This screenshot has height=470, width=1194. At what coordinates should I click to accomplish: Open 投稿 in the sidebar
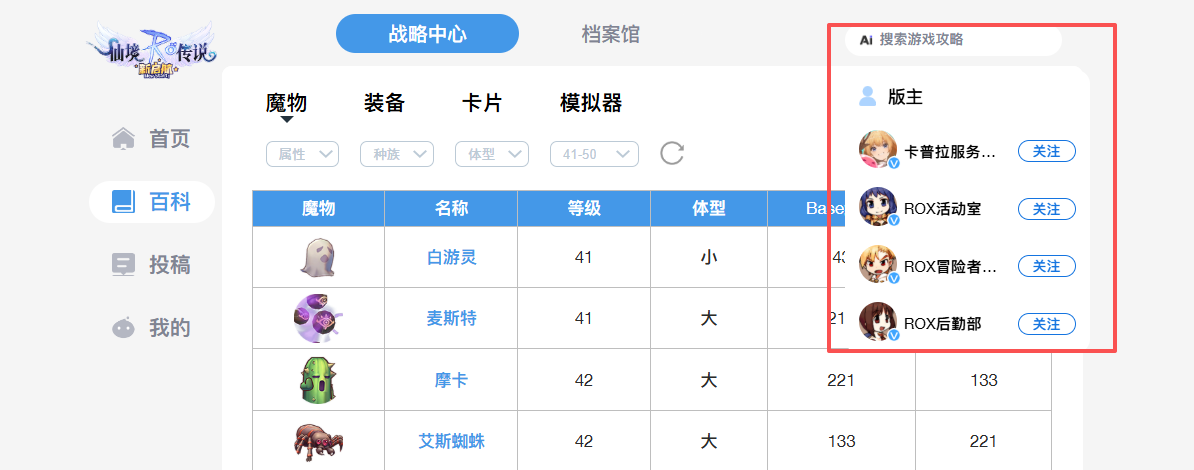point(152,265)
